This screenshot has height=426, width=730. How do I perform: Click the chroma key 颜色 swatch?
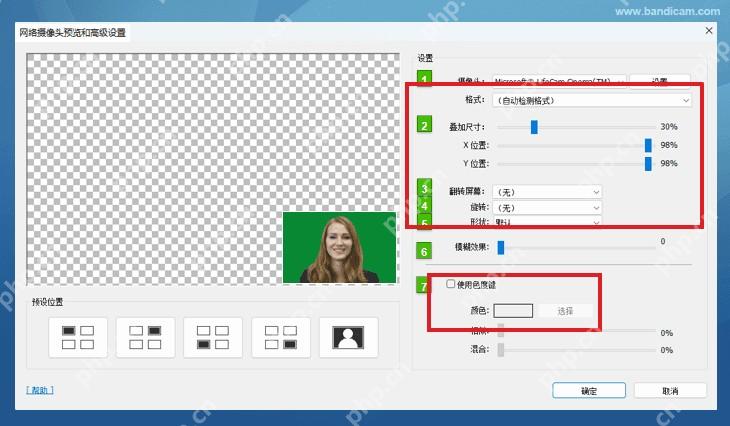pos(513,311)
